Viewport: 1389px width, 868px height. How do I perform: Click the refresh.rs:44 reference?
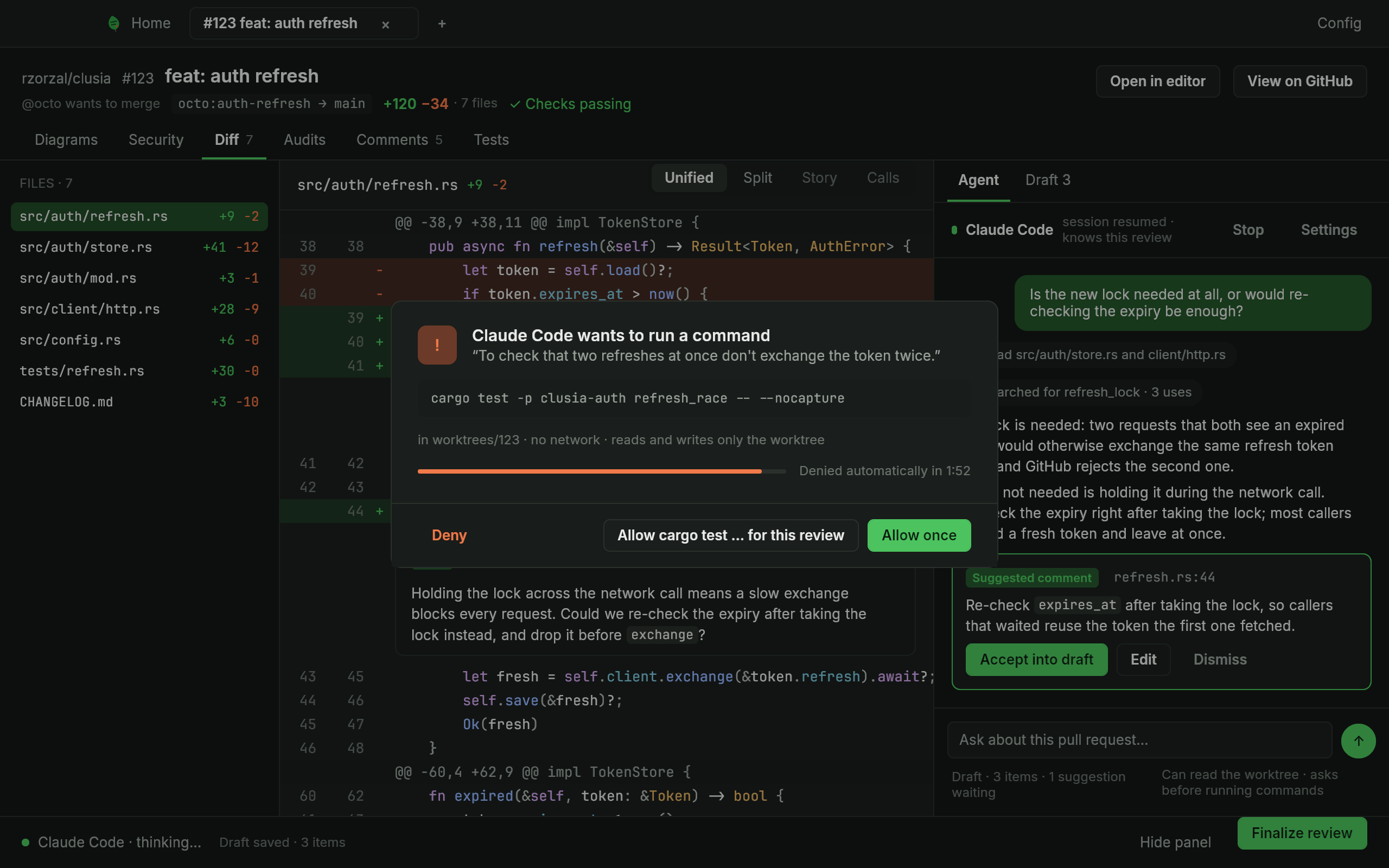pyautogui.click(x=1164, y=578)
